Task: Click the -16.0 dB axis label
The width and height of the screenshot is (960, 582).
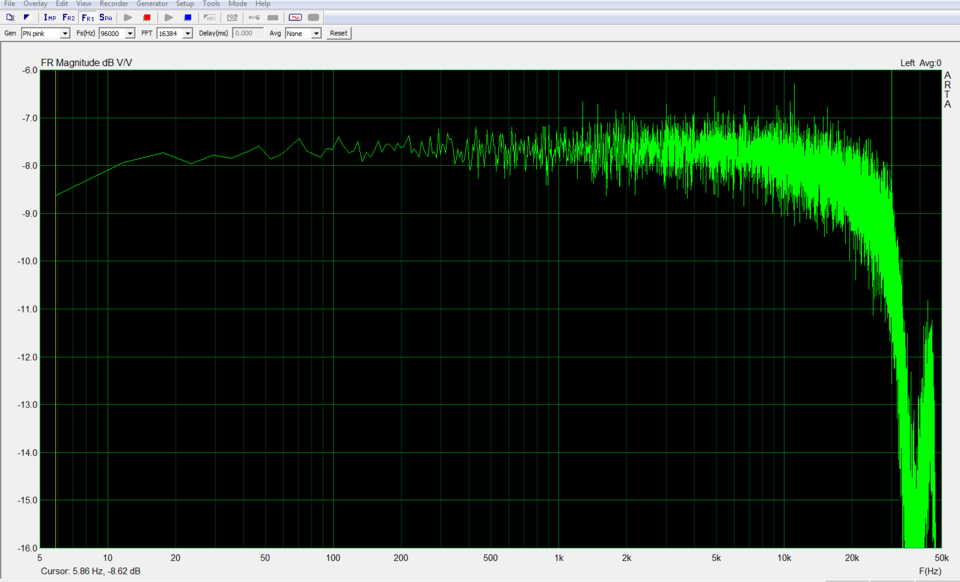Action: tap(28, 548)
